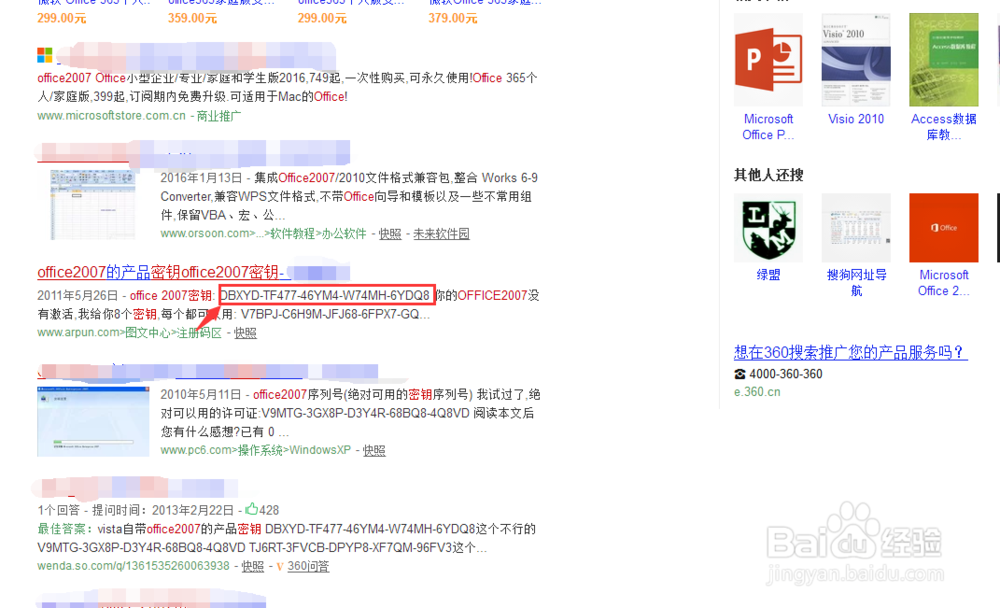Open the office2007的产品密钥 search result title
The image size is (1000, 608).
click(x=160, y=272)
